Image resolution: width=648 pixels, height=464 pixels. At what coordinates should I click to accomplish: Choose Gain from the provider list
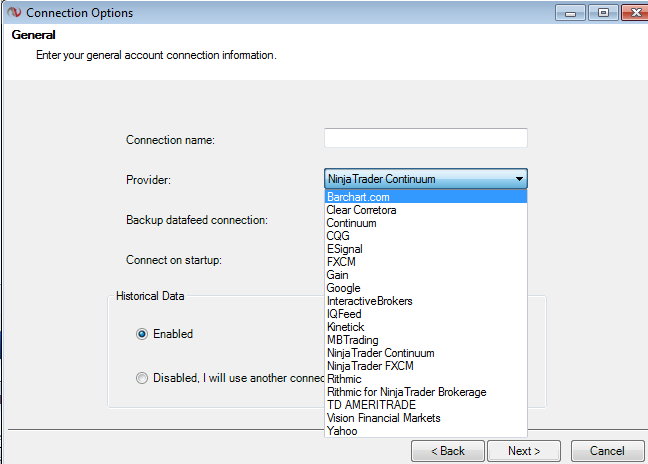pyautogui.click(x=426, y=275)
